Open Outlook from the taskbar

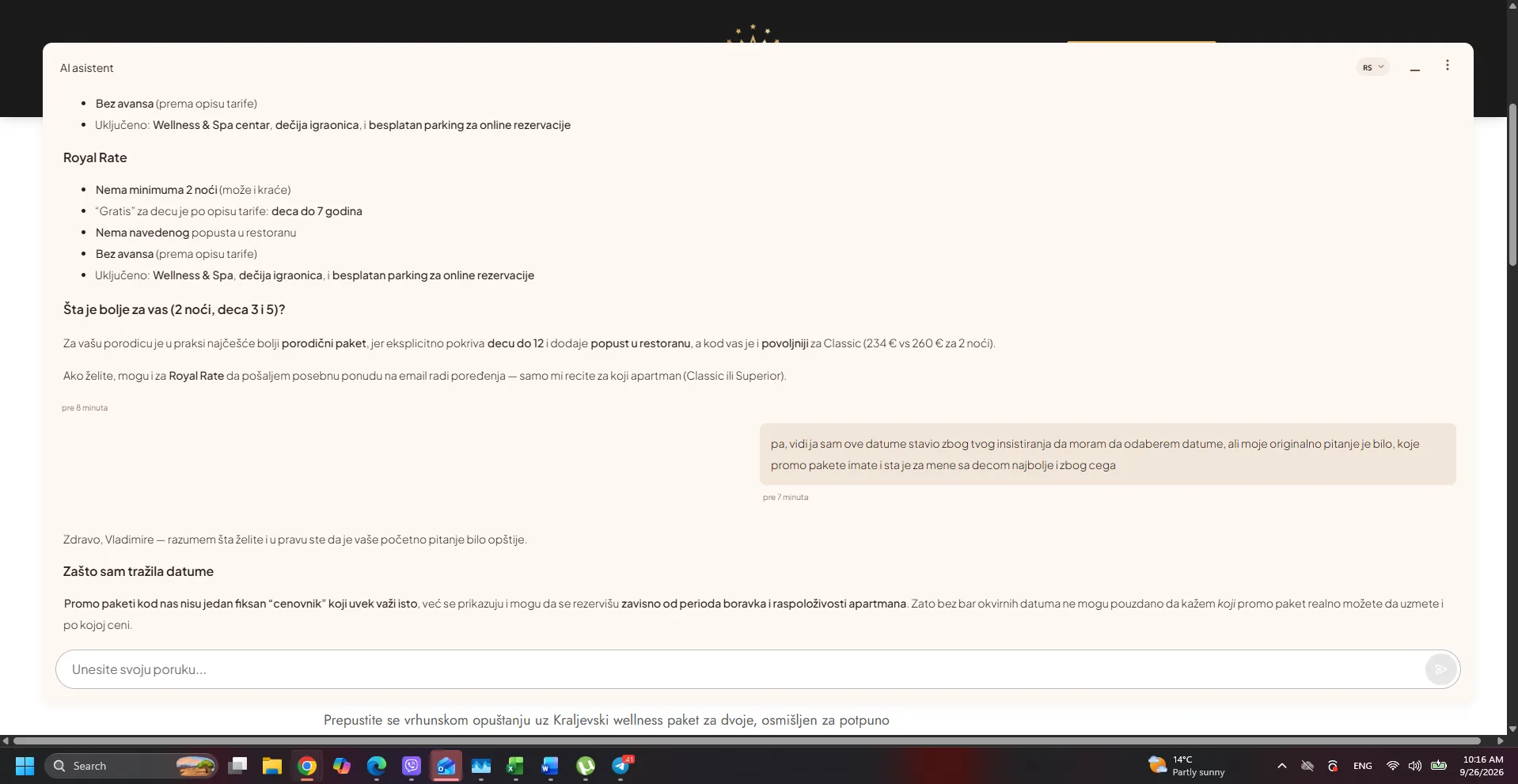tap(446, 766)
